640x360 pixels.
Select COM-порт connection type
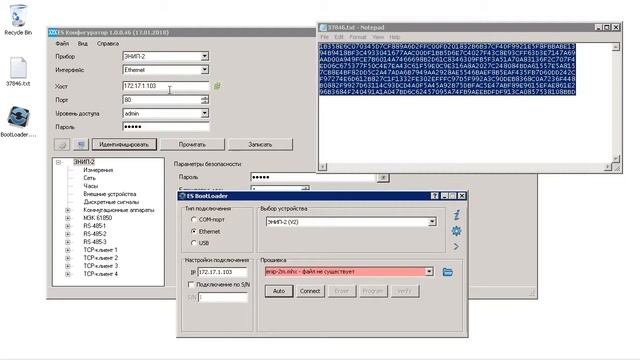[194, 220]
